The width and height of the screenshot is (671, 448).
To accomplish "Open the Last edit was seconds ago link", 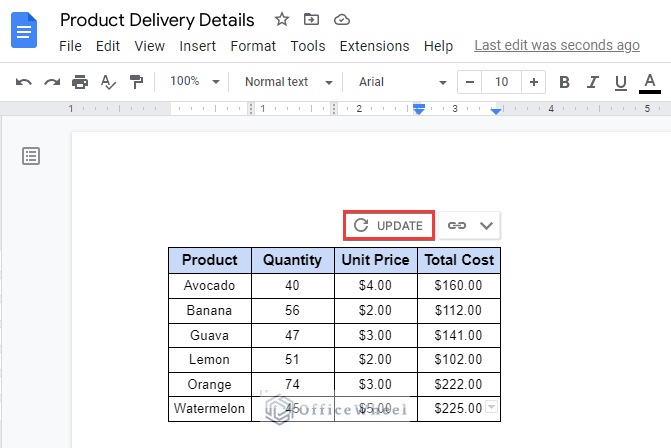I will (557, 45).
